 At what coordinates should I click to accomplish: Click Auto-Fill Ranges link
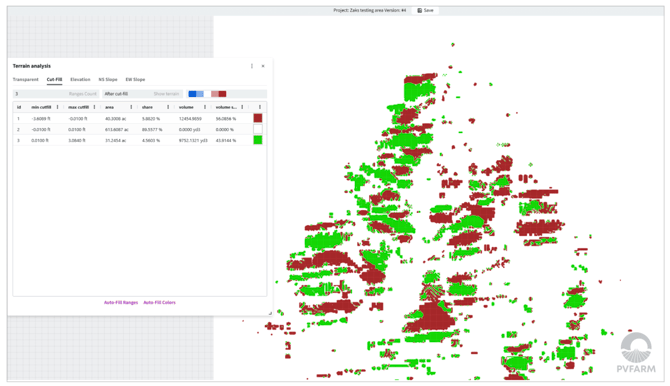pyautogui.click(x=121, y=302)
